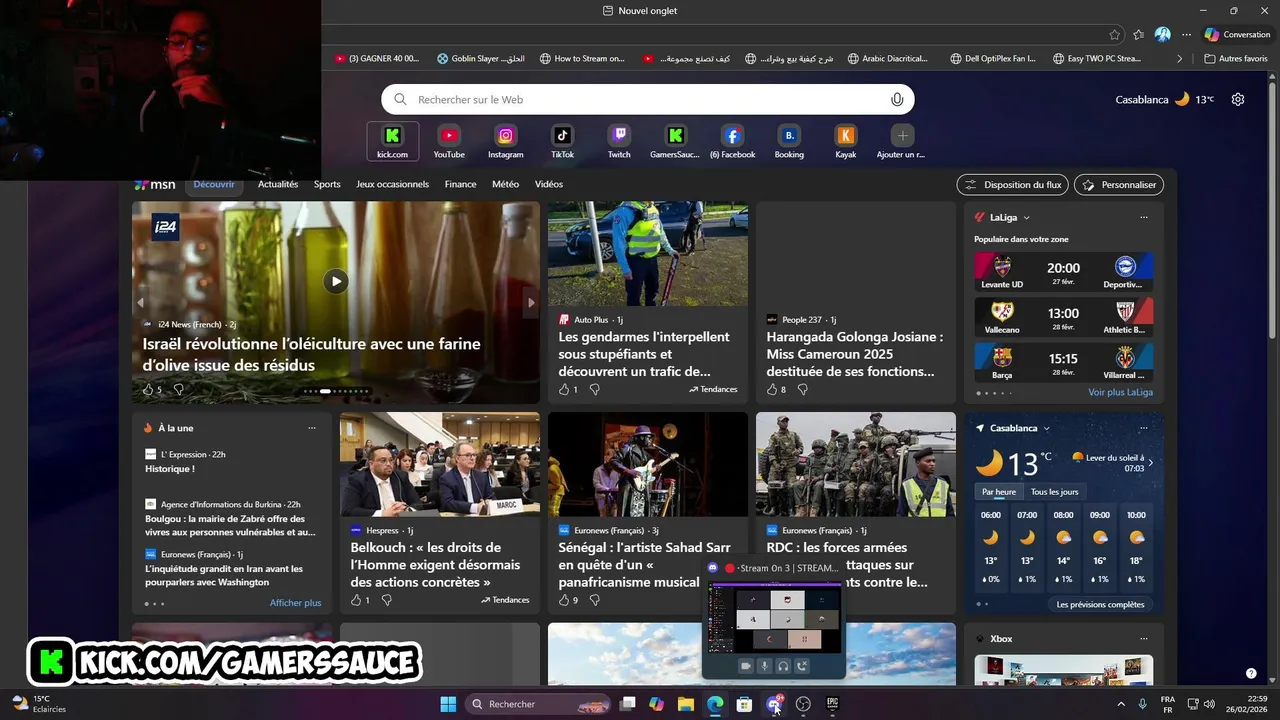
Task: Open the Edge profile avatar
Action: [x=1162, y=34]
